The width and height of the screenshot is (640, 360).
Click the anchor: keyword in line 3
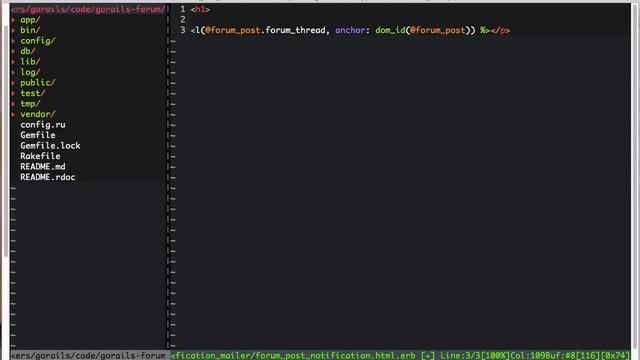tap(353, 30)
